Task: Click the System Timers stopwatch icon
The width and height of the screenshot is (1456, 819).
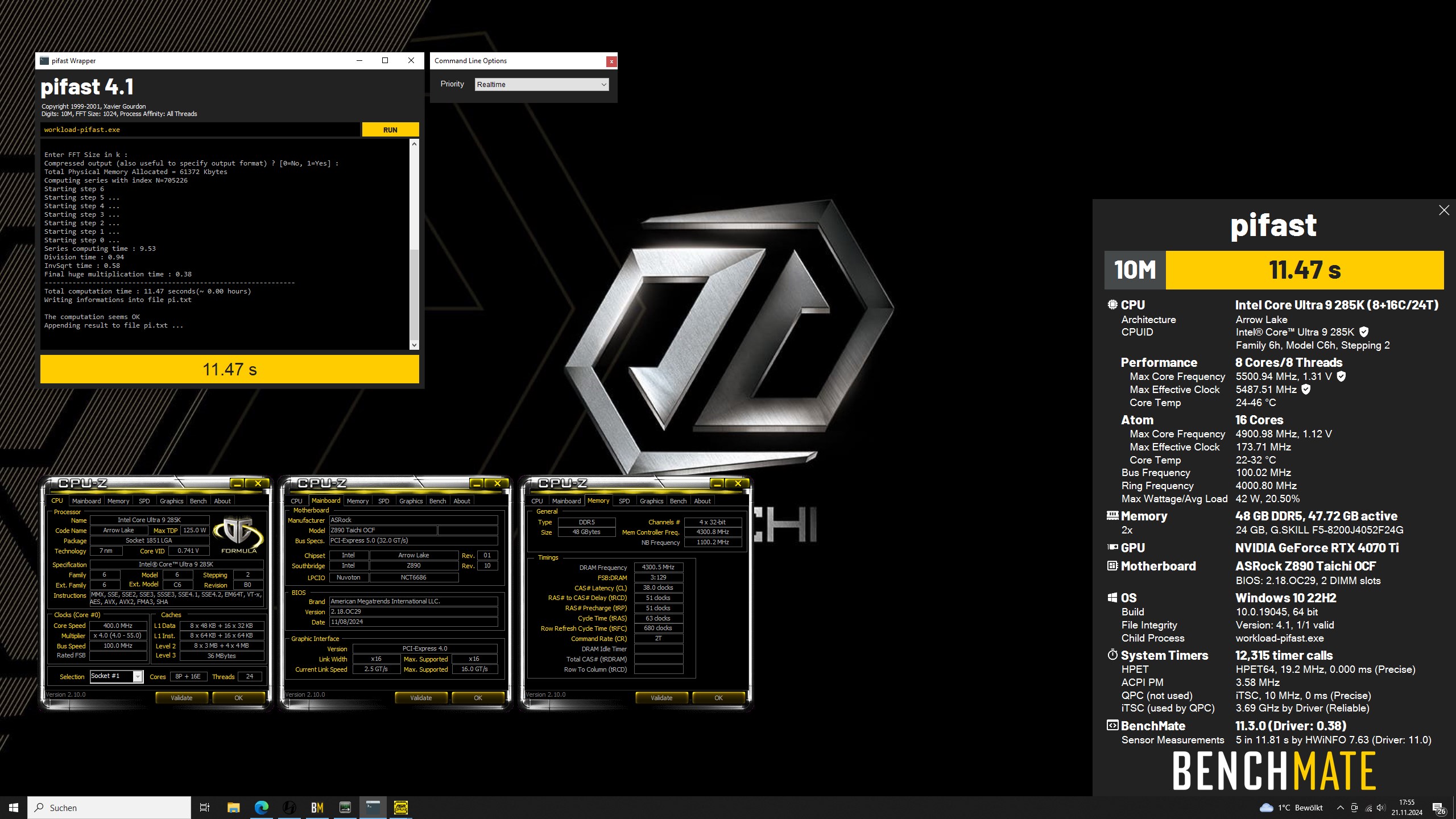Action: pyautogui.click(x=1112, y=655)
